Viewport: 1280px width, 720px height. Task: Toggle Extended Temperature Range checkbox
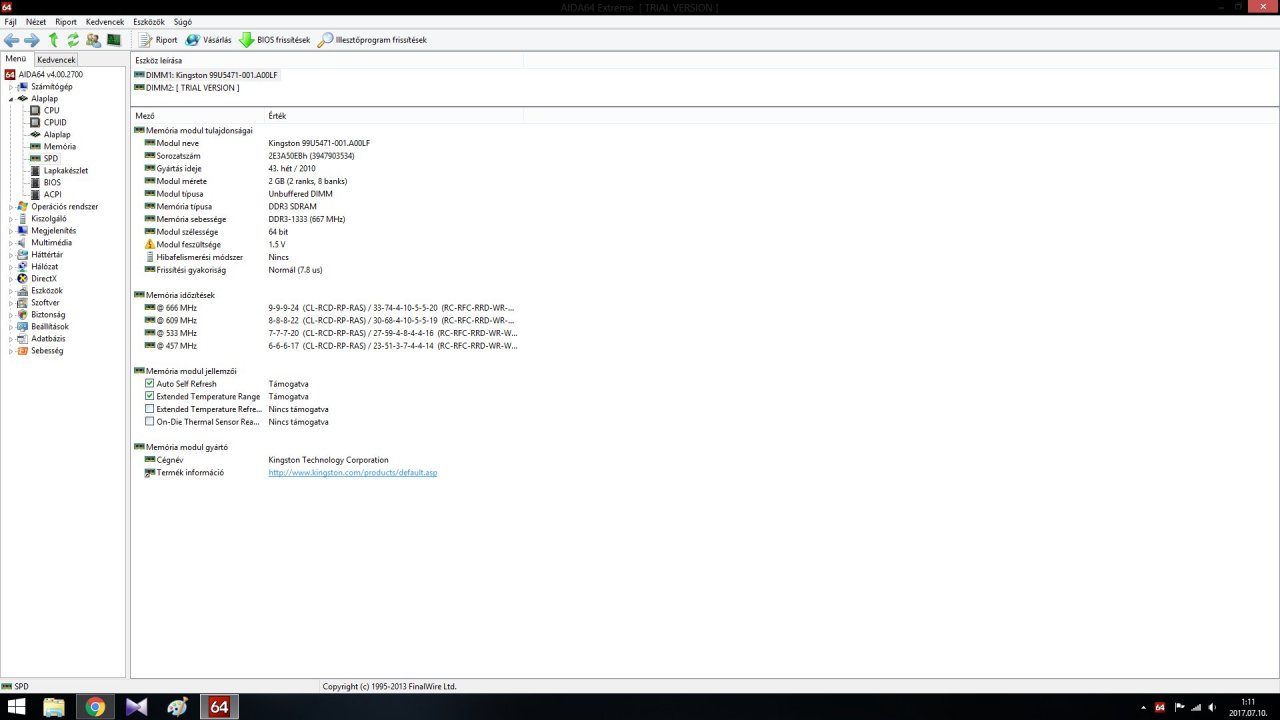pos(150,397)
